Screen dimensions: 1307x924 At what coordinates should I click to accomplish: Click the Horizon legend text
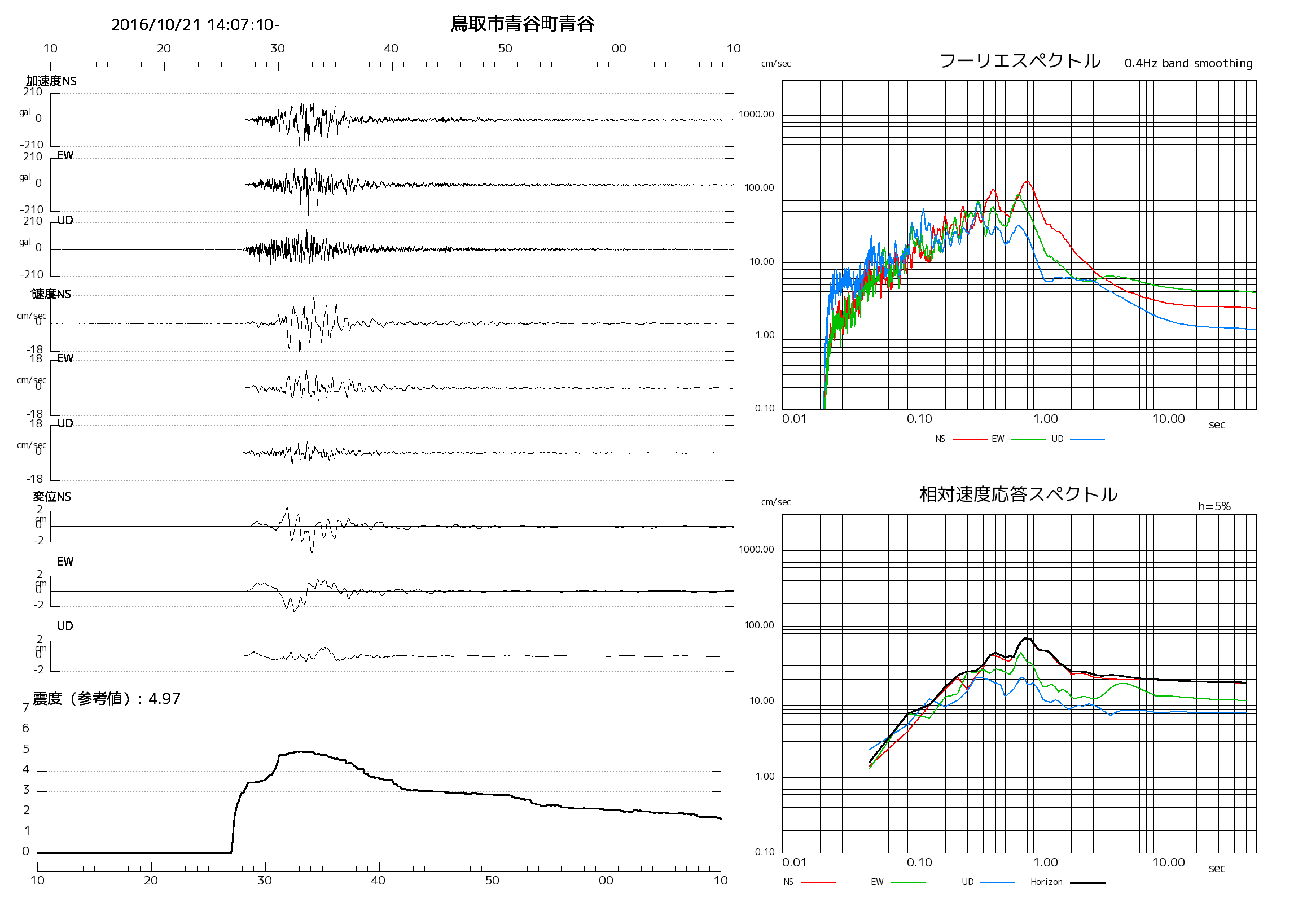(1046, 882)
